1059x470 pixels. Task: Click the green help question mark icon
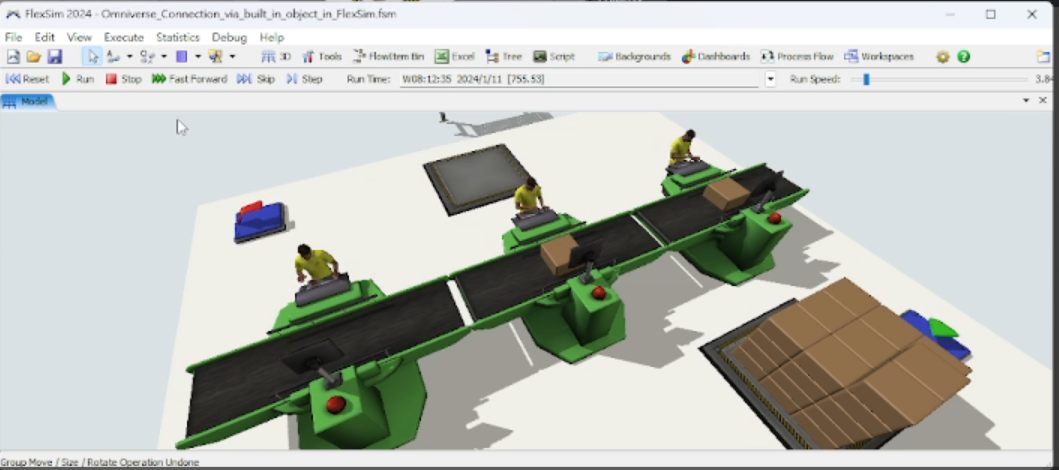click(963, 57)
